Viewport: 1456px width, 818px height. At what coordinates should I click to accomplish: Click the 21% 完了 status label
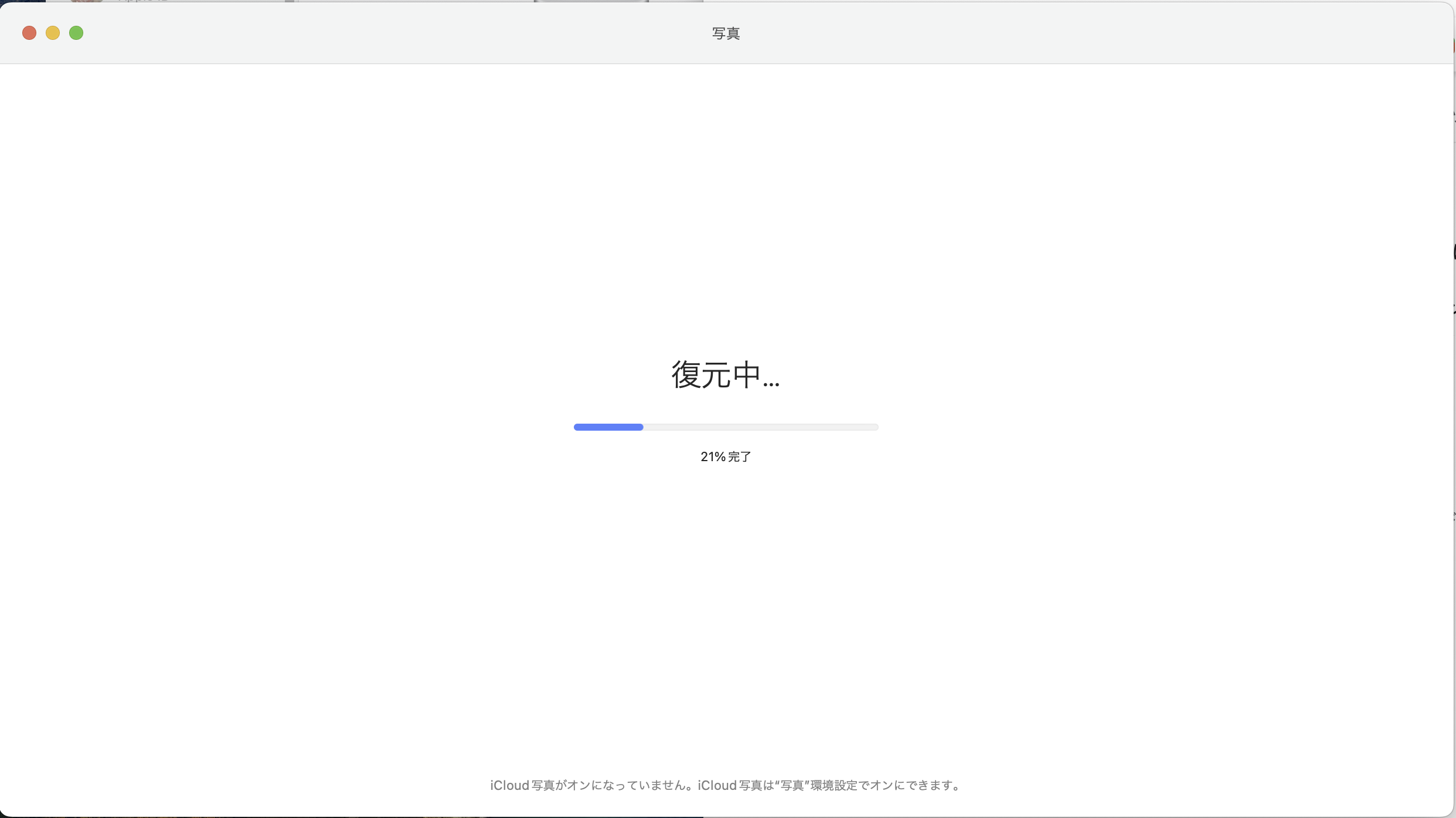click(726, 456)
